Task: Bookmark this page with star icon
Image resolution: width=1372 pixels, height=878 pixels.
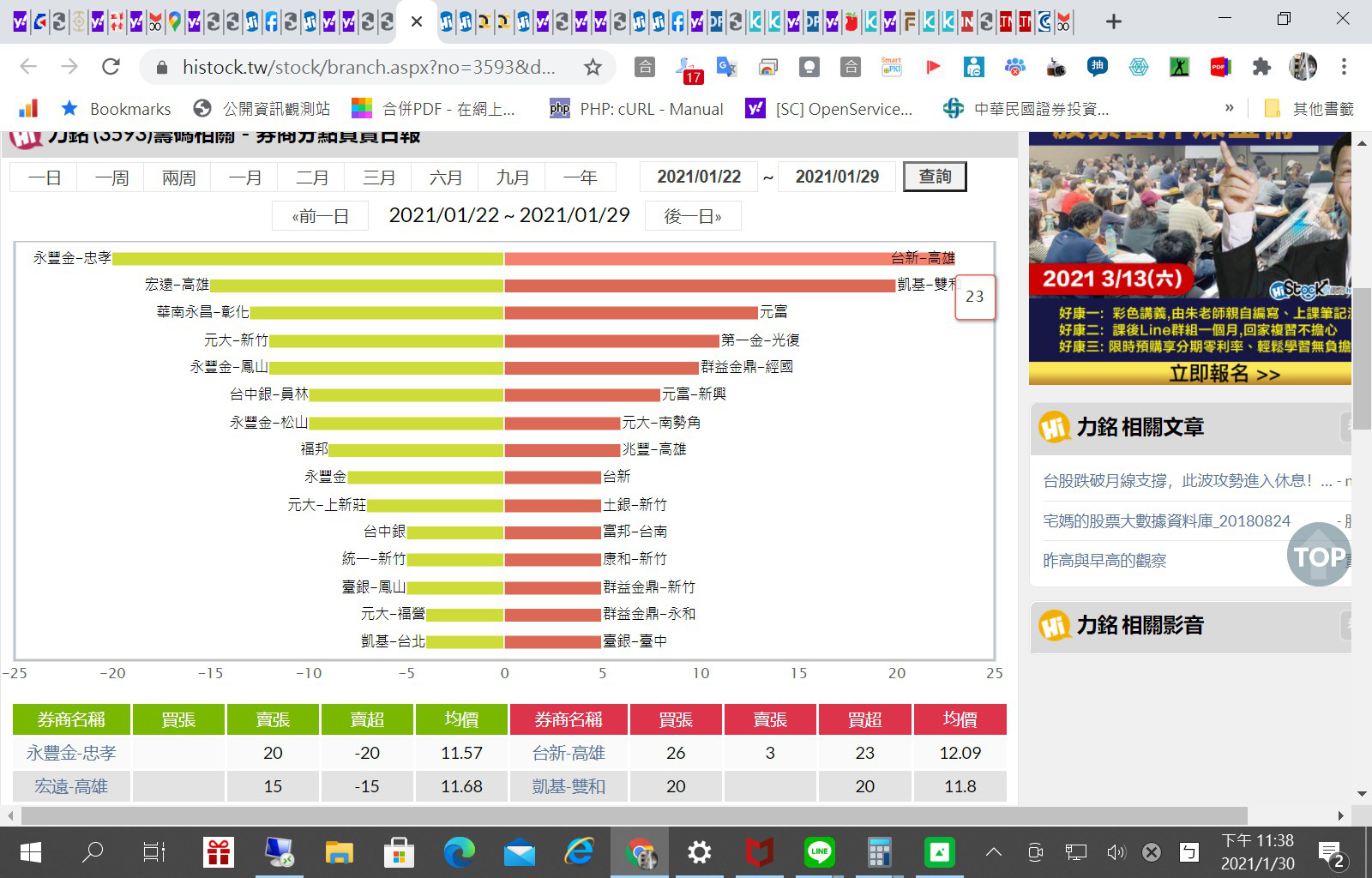Action: tap(593, 67)
